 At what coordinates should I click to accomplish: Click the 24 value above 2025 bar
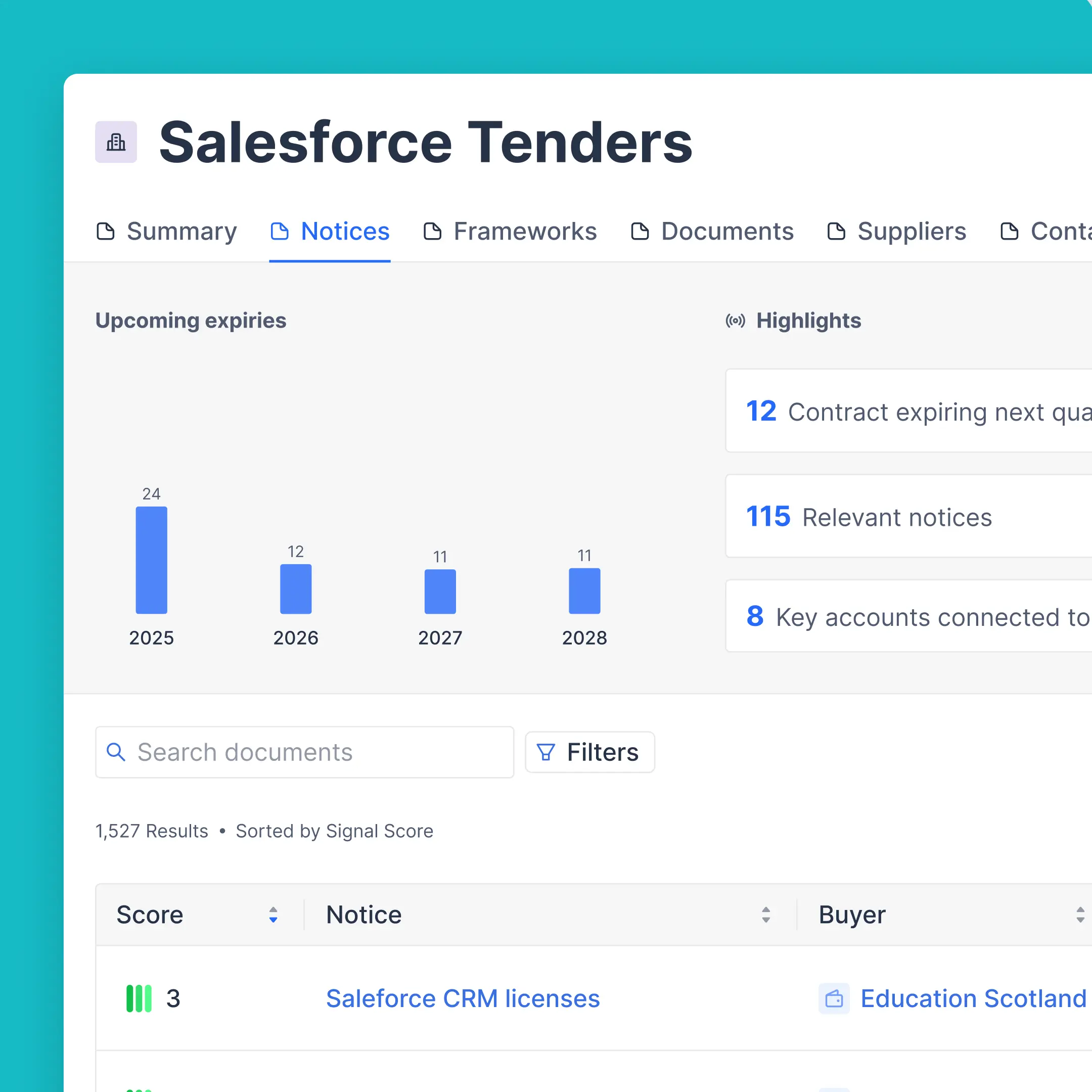pos(152,494)
